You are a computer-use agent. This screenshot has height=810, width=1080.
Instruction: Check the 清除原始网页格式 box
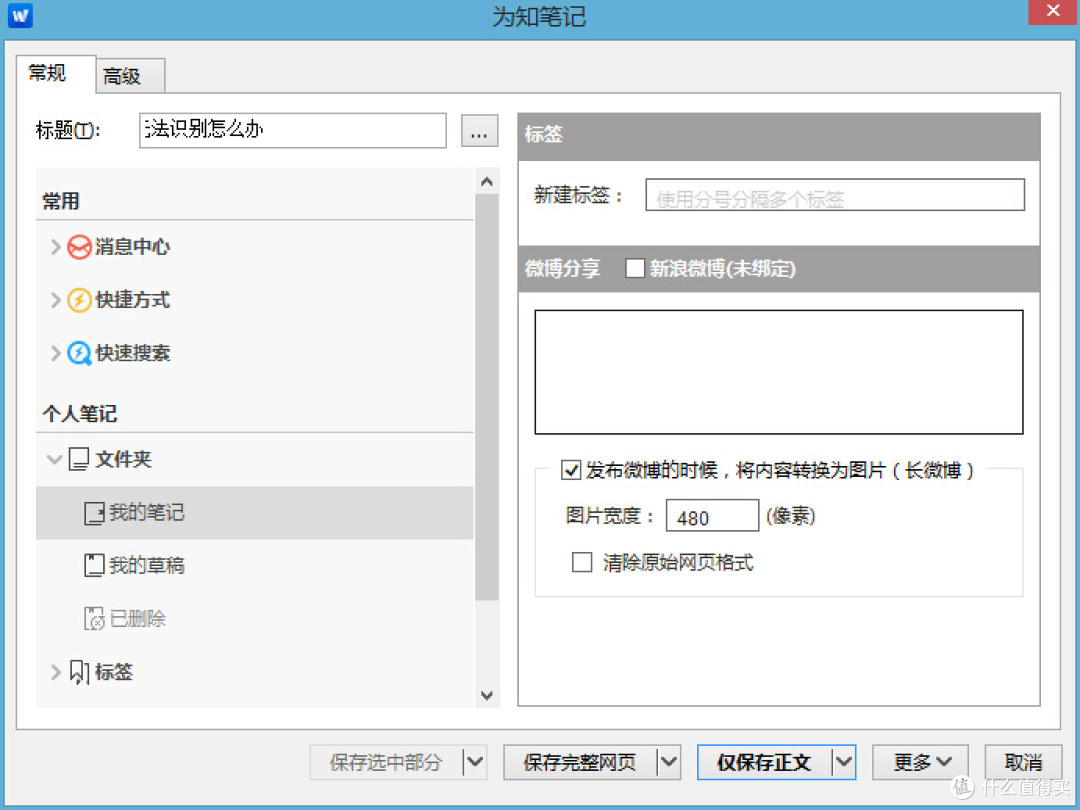[582, 563]
